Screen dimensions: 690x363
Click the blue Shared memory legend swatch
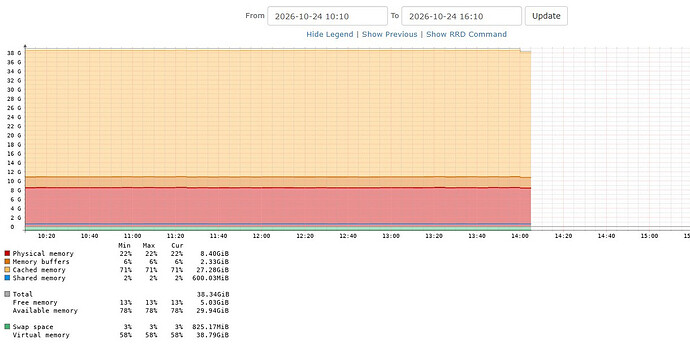tap(7, 278)
